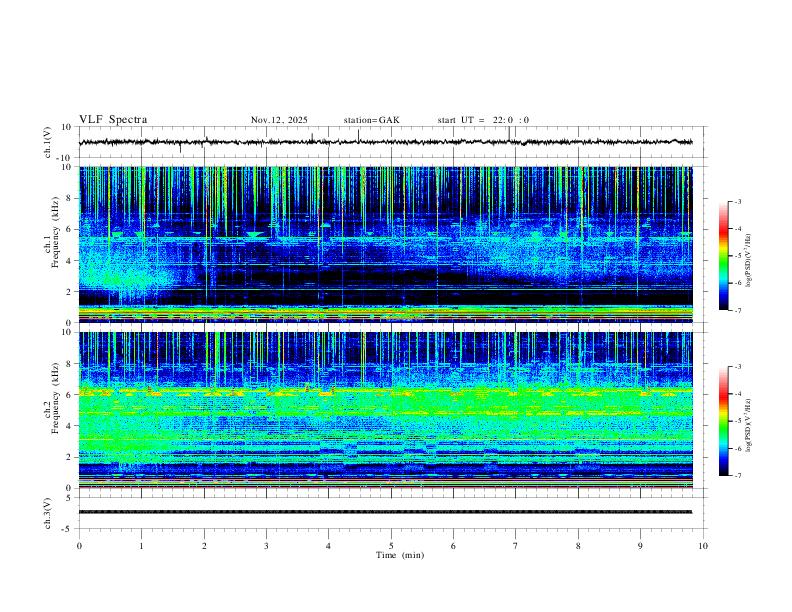Image resolution: width=792 pixels, height=612 pixels.
Task: Select the ch.2 "Frequency (kHz)" axis label
Action: (56, 398)
